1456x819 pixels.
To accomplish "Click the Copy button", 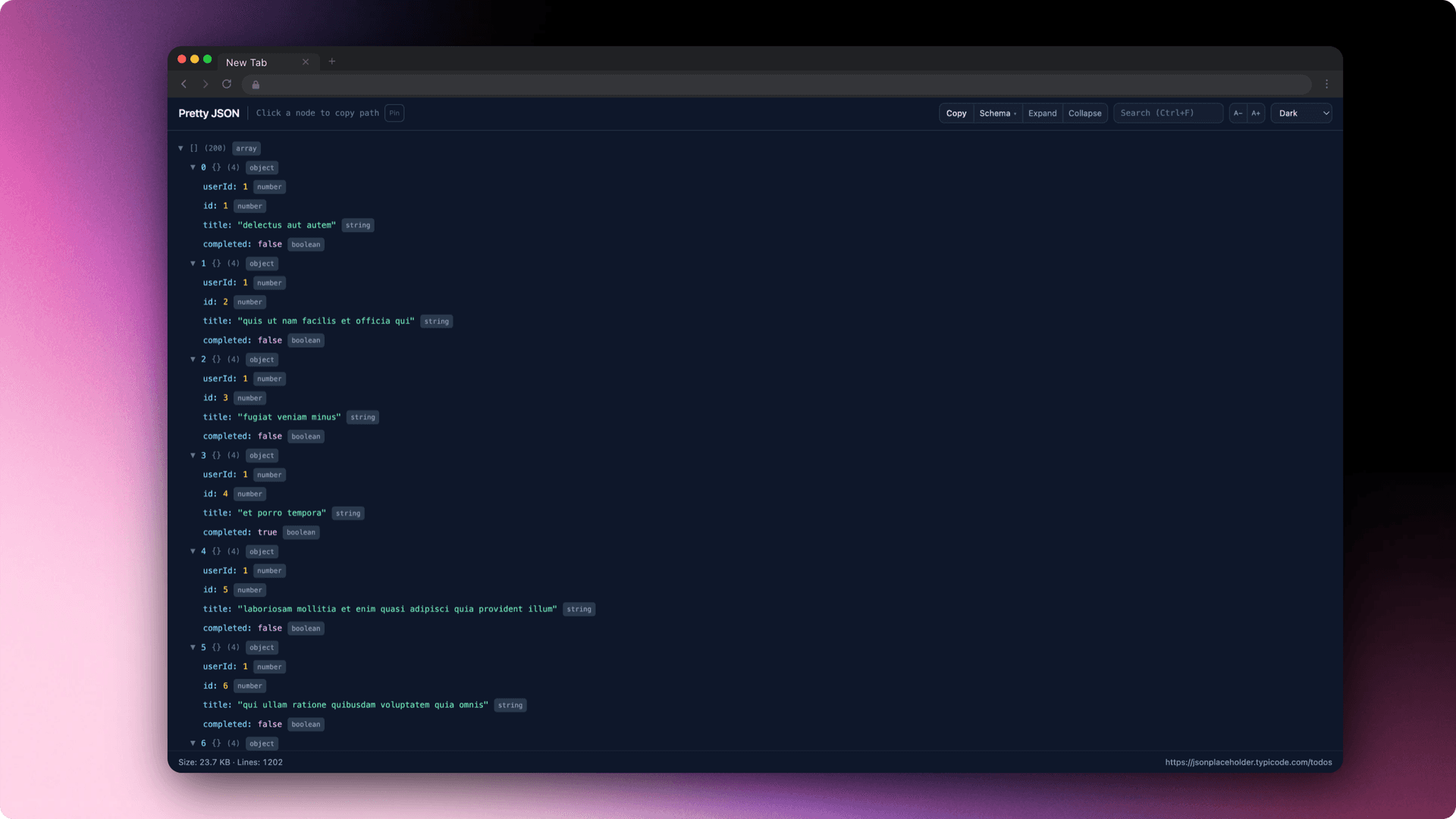I will click(955, 113).
